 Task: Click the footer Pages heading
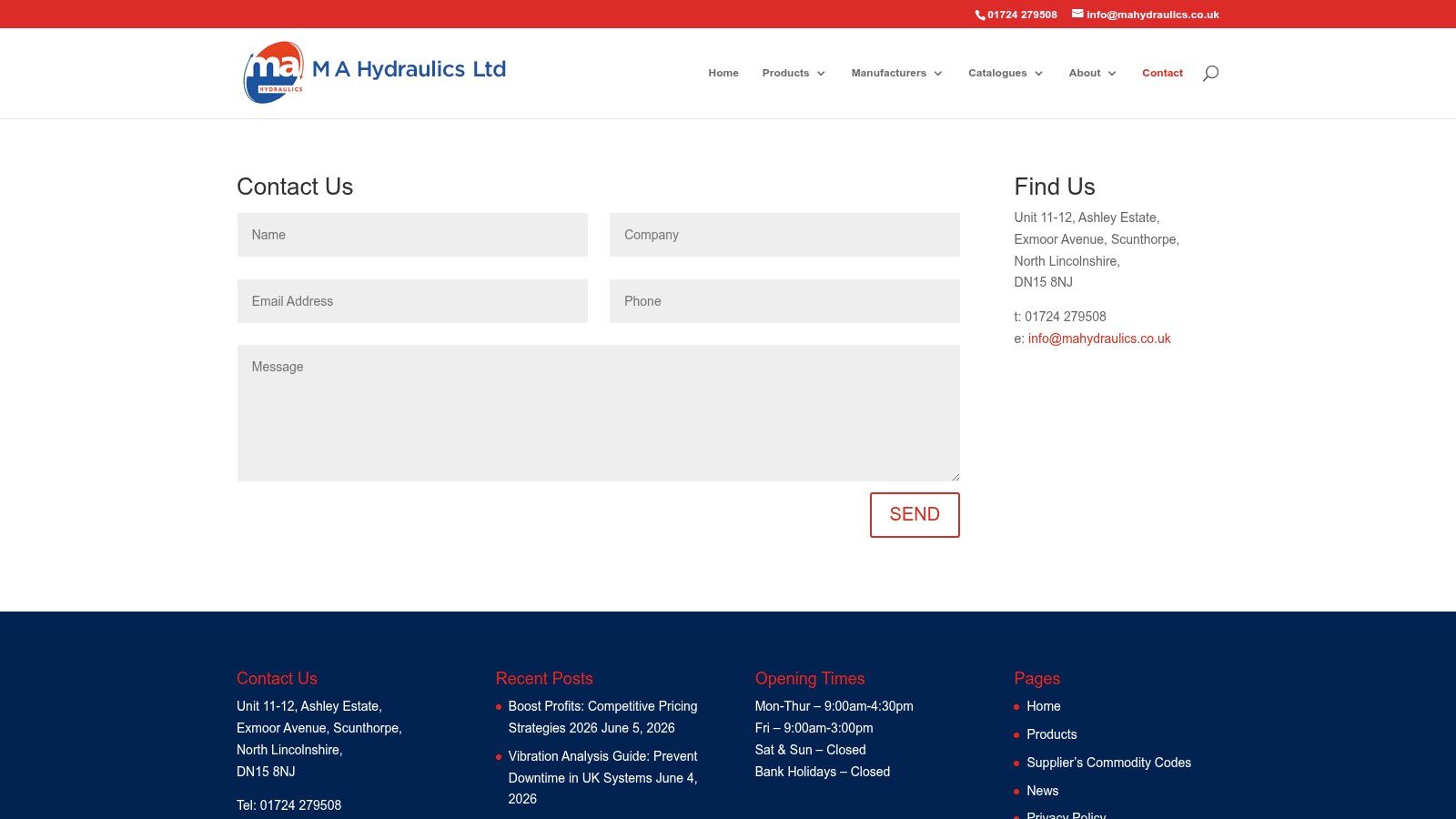pyautogui.click(x=1037, y=679)
